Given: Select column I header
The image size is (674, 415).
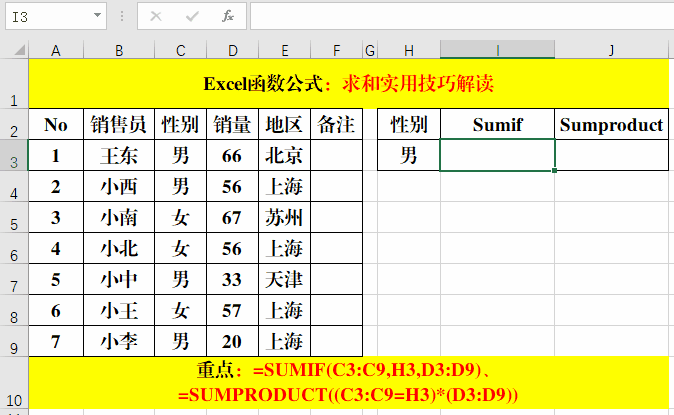Looking at the screenshot, I should point(497,50).
